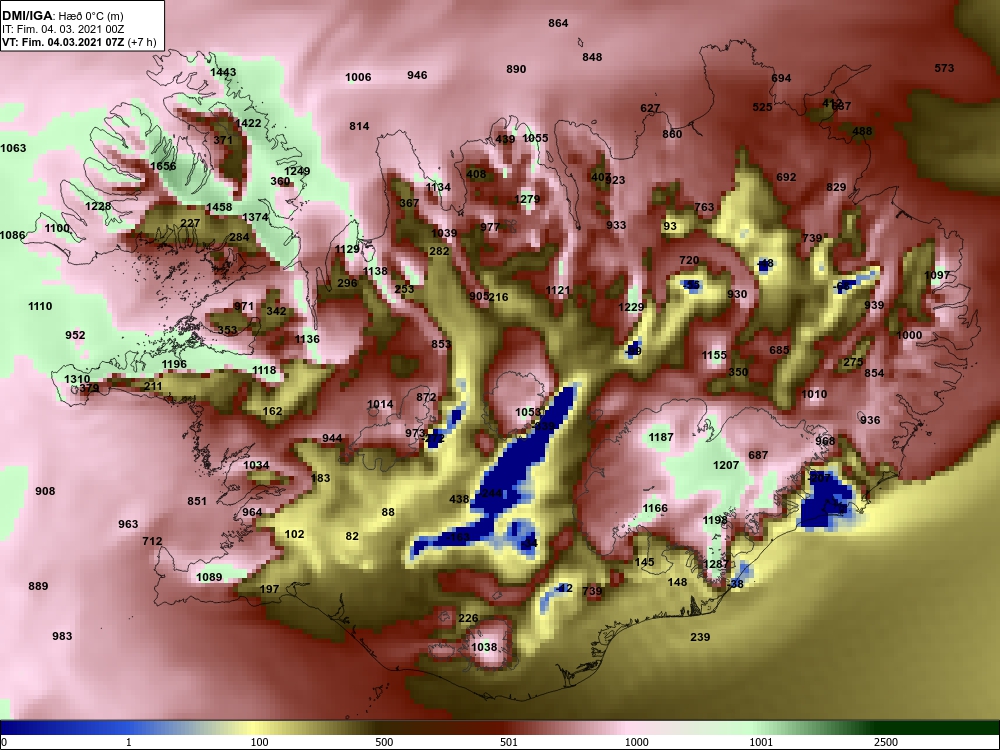Click the map value '1014'

[380, 404]
